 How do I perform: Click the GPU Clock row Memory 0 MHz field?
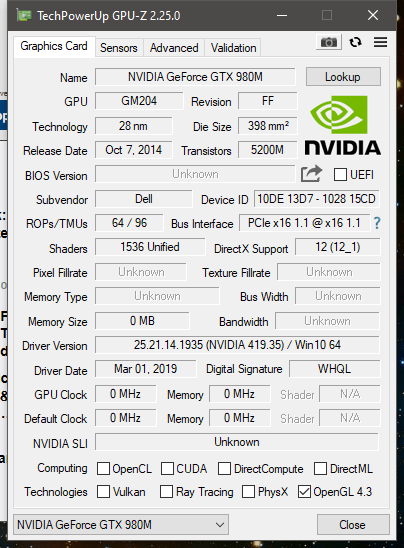click(239, 394)
